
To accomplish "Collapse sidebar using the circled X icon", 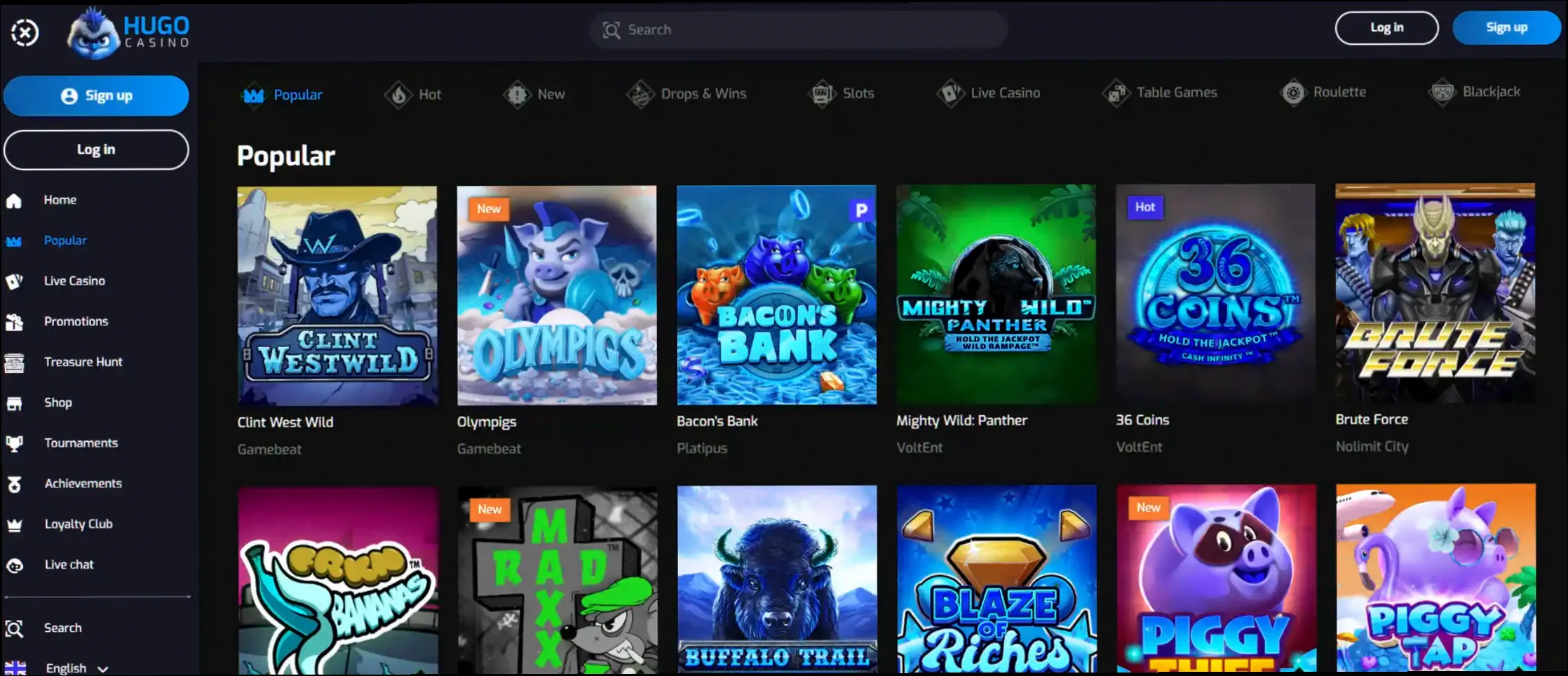I will [25, 32].
